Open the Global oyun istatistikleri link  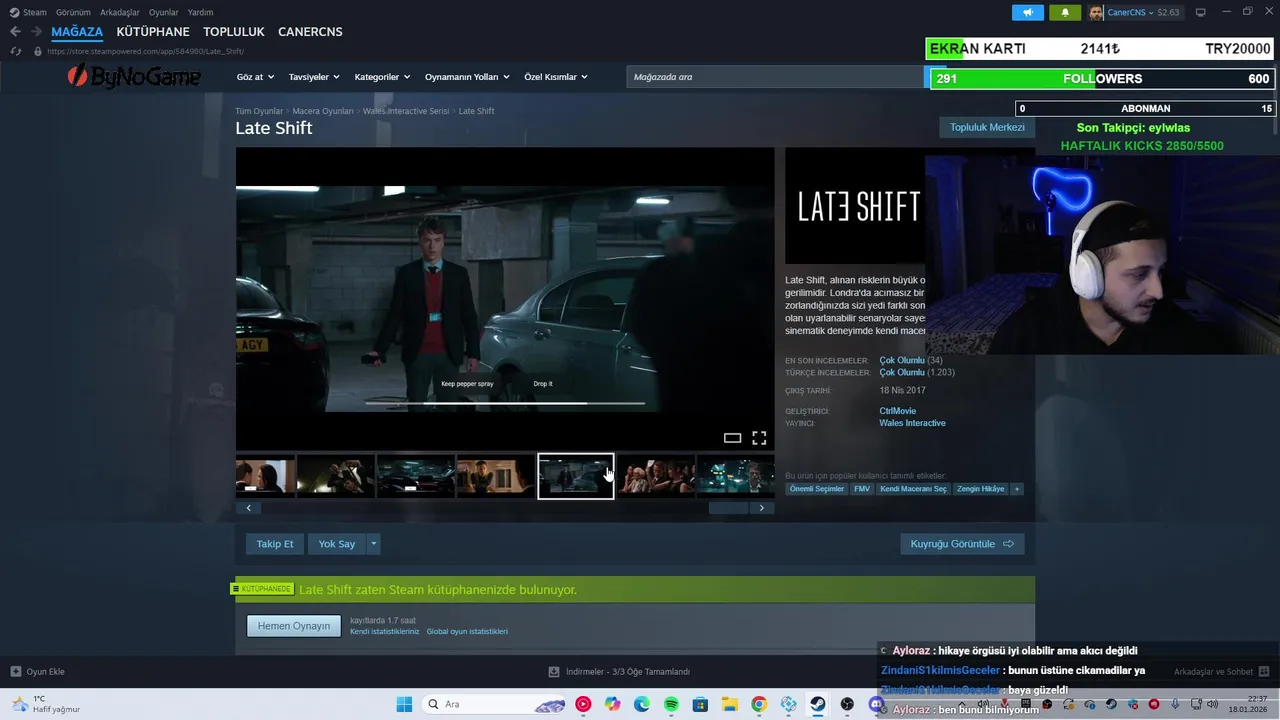467,632
